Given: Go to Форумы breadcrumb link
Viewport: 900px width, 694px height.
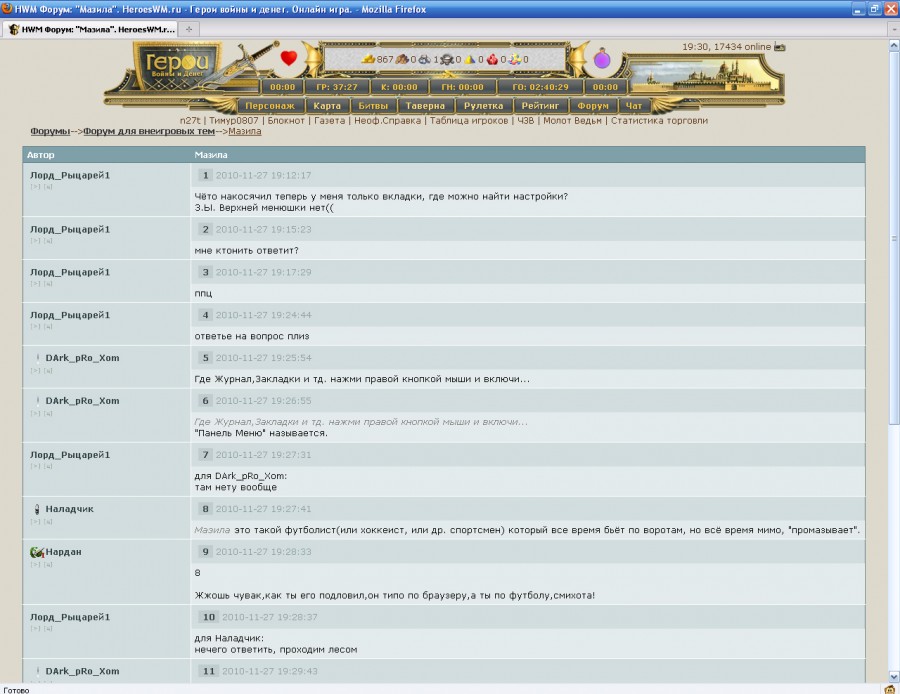Looking at the screenshot, I should click(x=50, y=131).
